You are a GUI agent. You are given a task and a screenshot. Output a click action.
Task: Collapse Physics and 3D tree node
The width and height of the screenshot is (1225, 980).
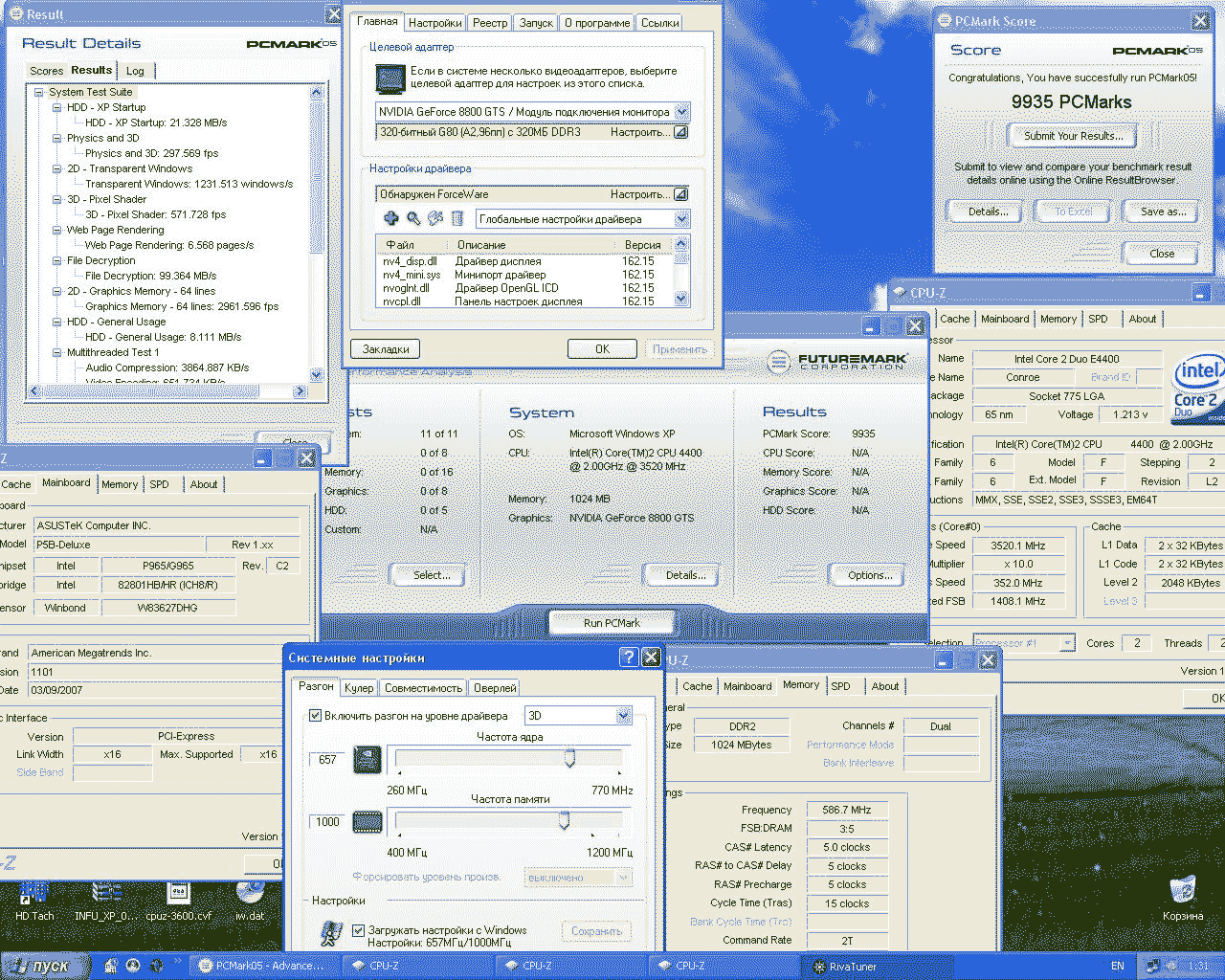[x=57, y=139]
